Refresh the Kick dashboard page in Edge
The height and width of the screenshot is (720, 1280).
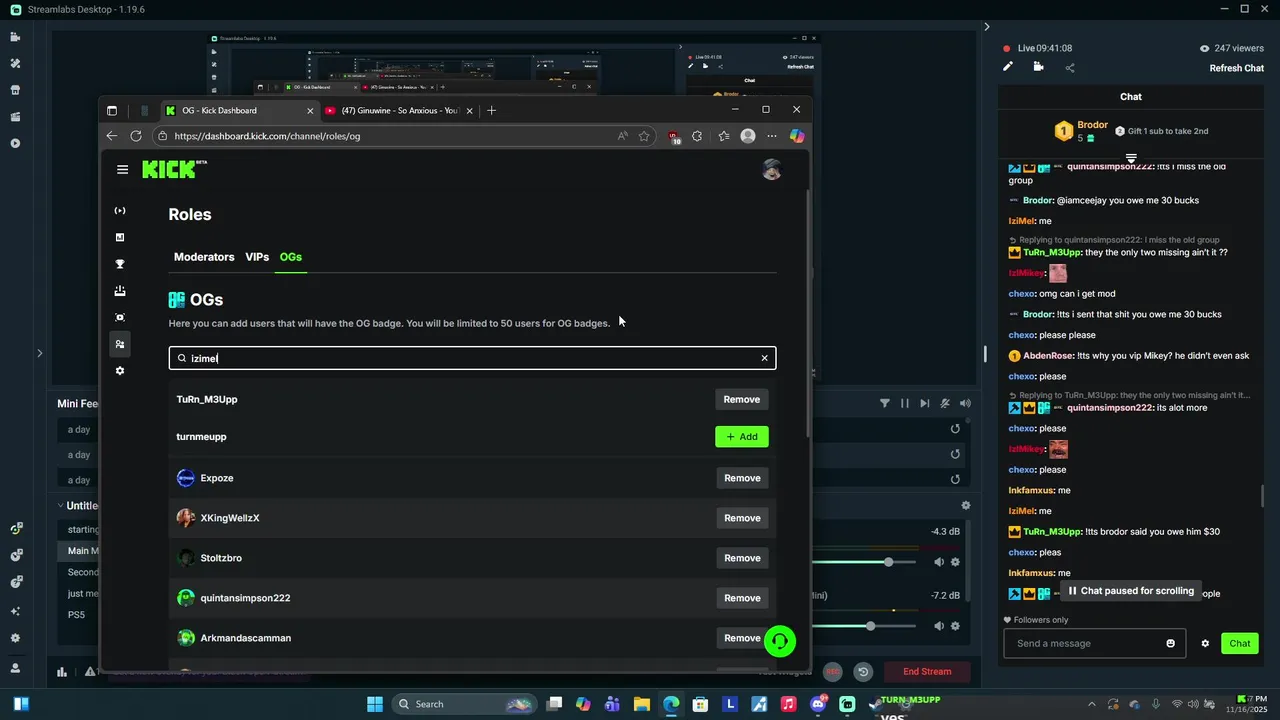pos(136,136)
